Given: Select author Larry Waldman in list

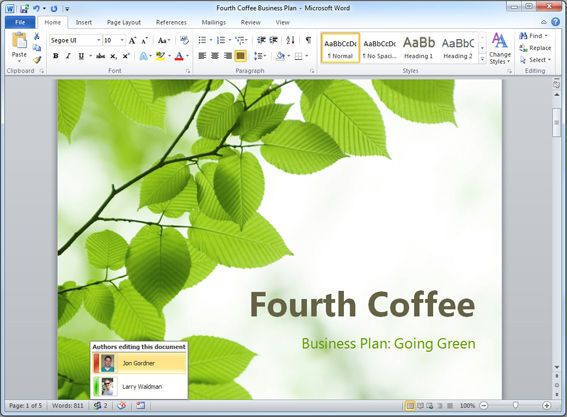Looking at the screenshot, I should 139,387.
